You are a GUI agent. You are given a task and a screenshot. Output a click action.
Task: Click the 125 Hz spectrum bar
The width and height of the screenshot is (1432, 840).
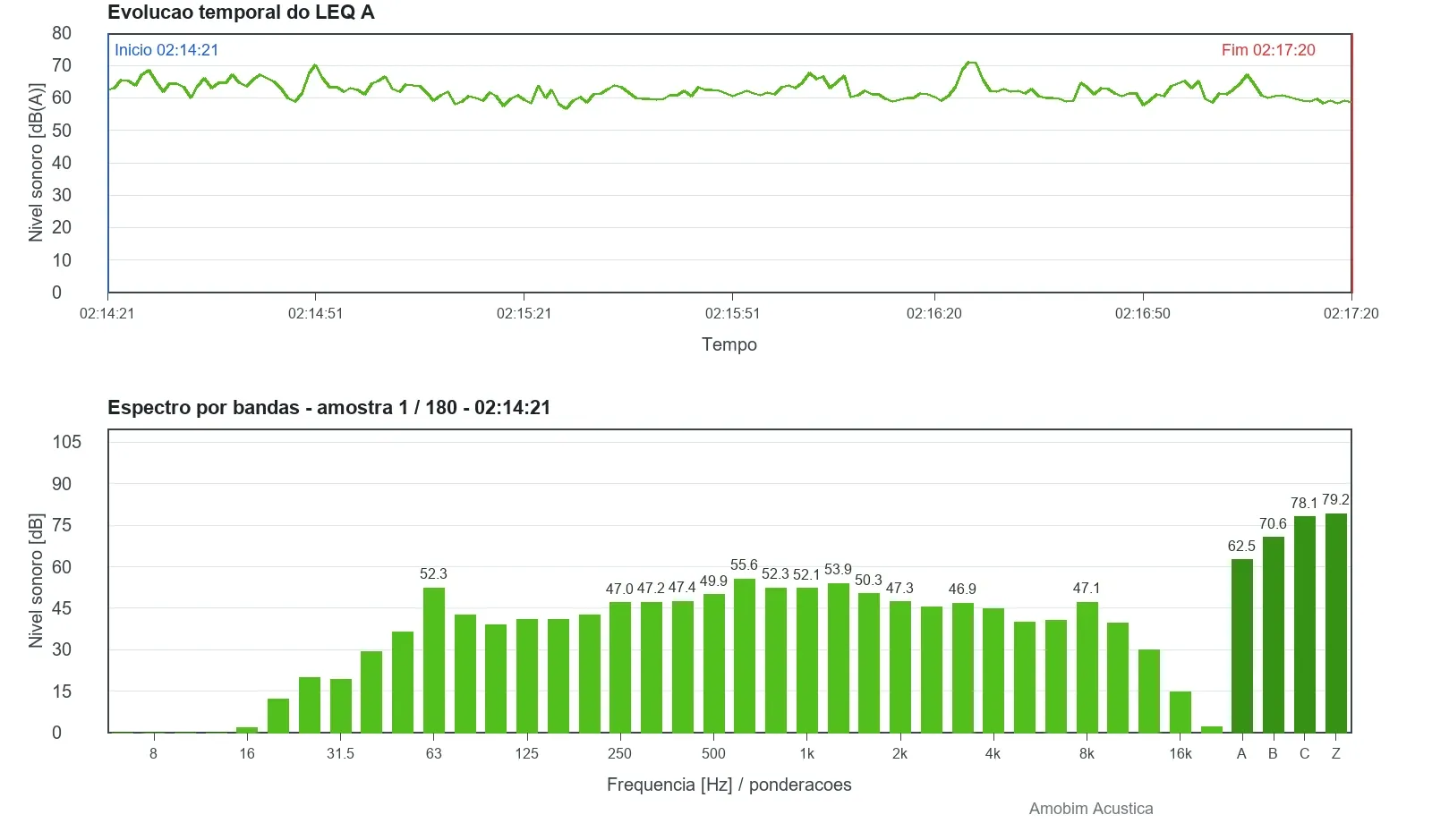click(527, 675)
